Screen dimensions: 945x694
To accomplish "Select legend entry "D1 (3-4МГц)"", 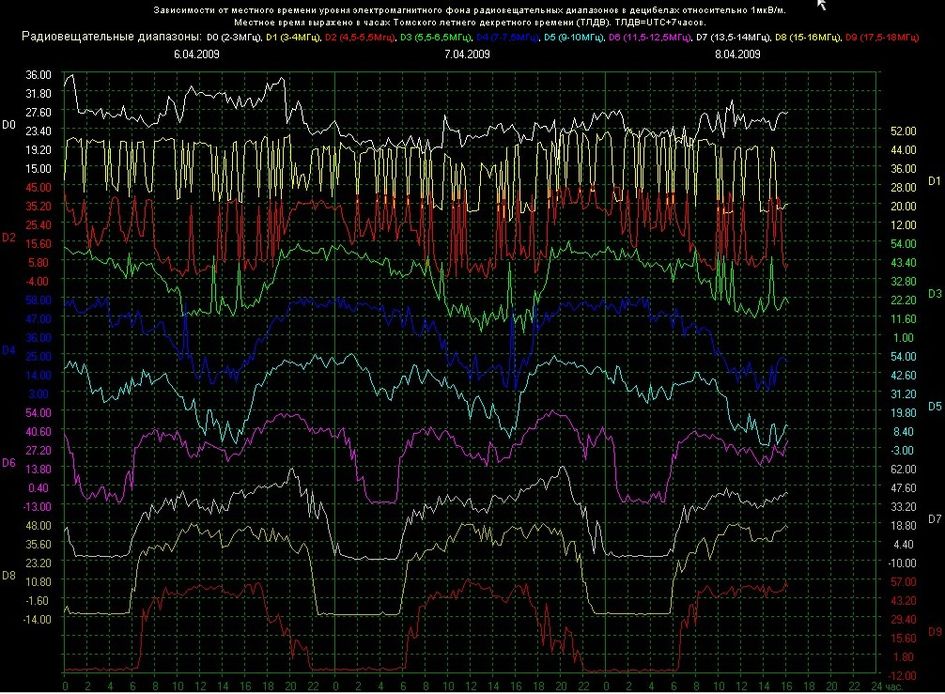I will pyautogui.click(x=294, y=37).
